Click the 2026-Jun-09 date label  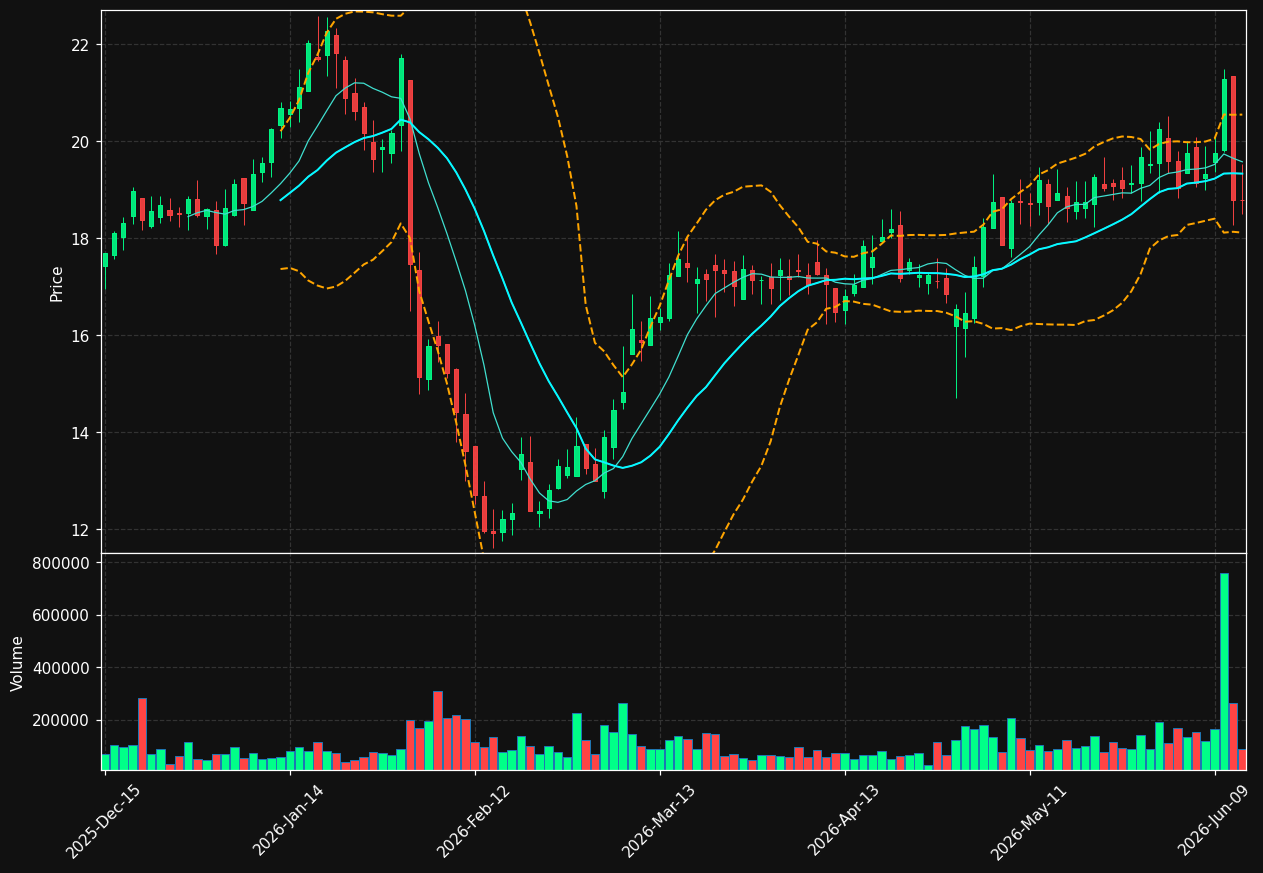(x=1214, y=820)
